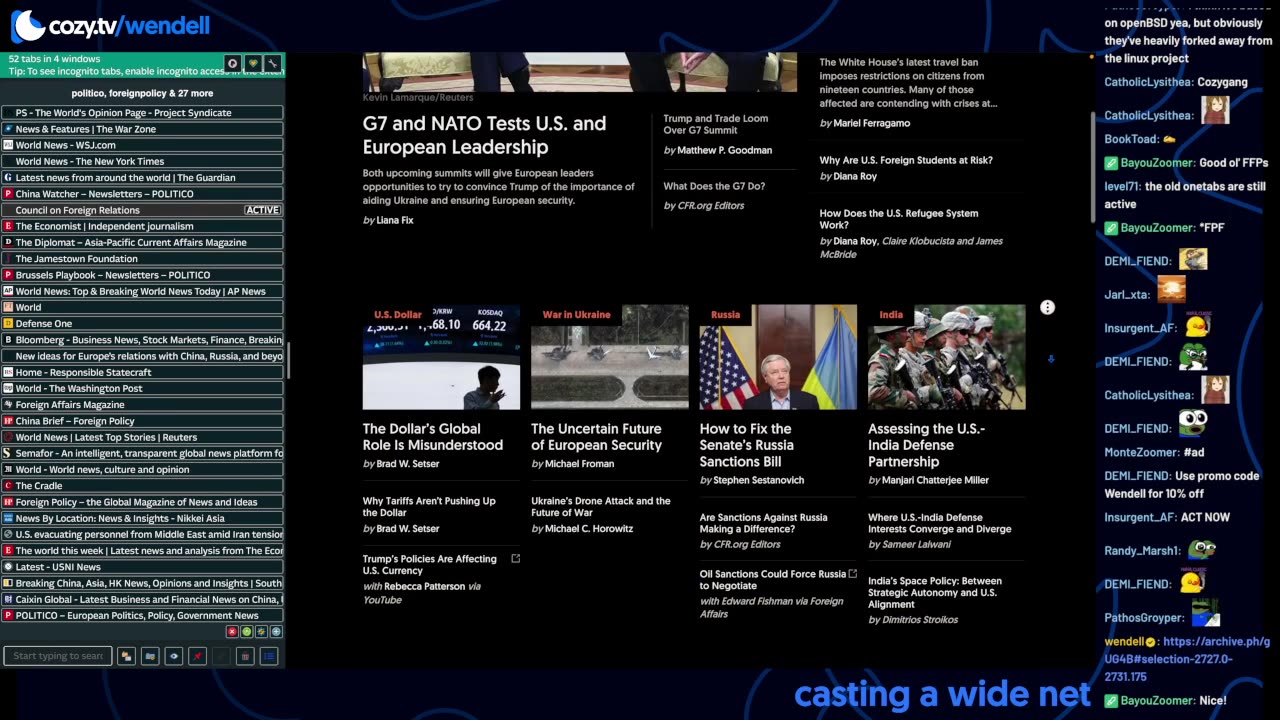Open archive.ph link posted by wendell in chat
Image resolution: width=1280 pixels, height=720 pixels.
pos(1187,659)
